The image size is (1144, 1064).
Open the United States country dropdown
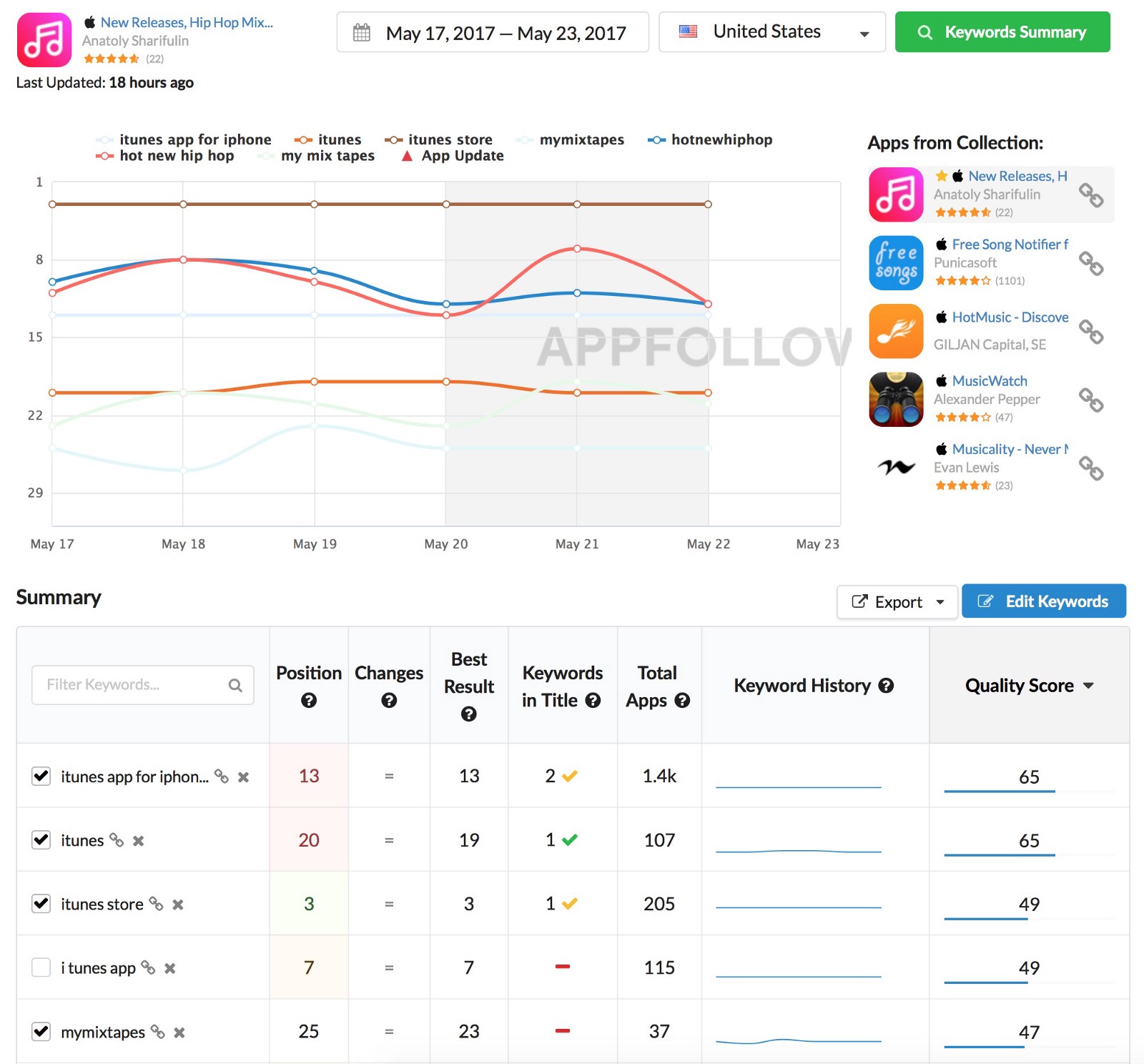(771, 32)
